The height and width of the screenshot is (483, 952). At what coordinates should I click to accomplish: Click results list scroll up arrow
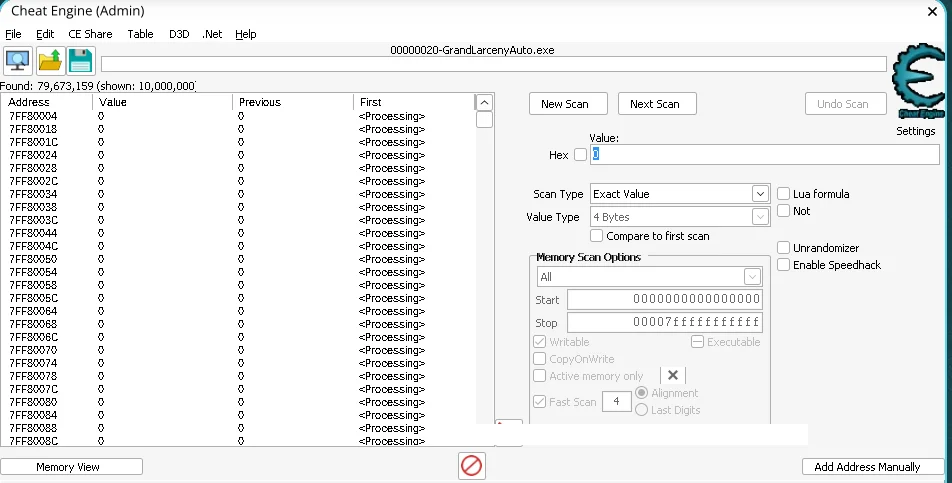click(484, 103)
